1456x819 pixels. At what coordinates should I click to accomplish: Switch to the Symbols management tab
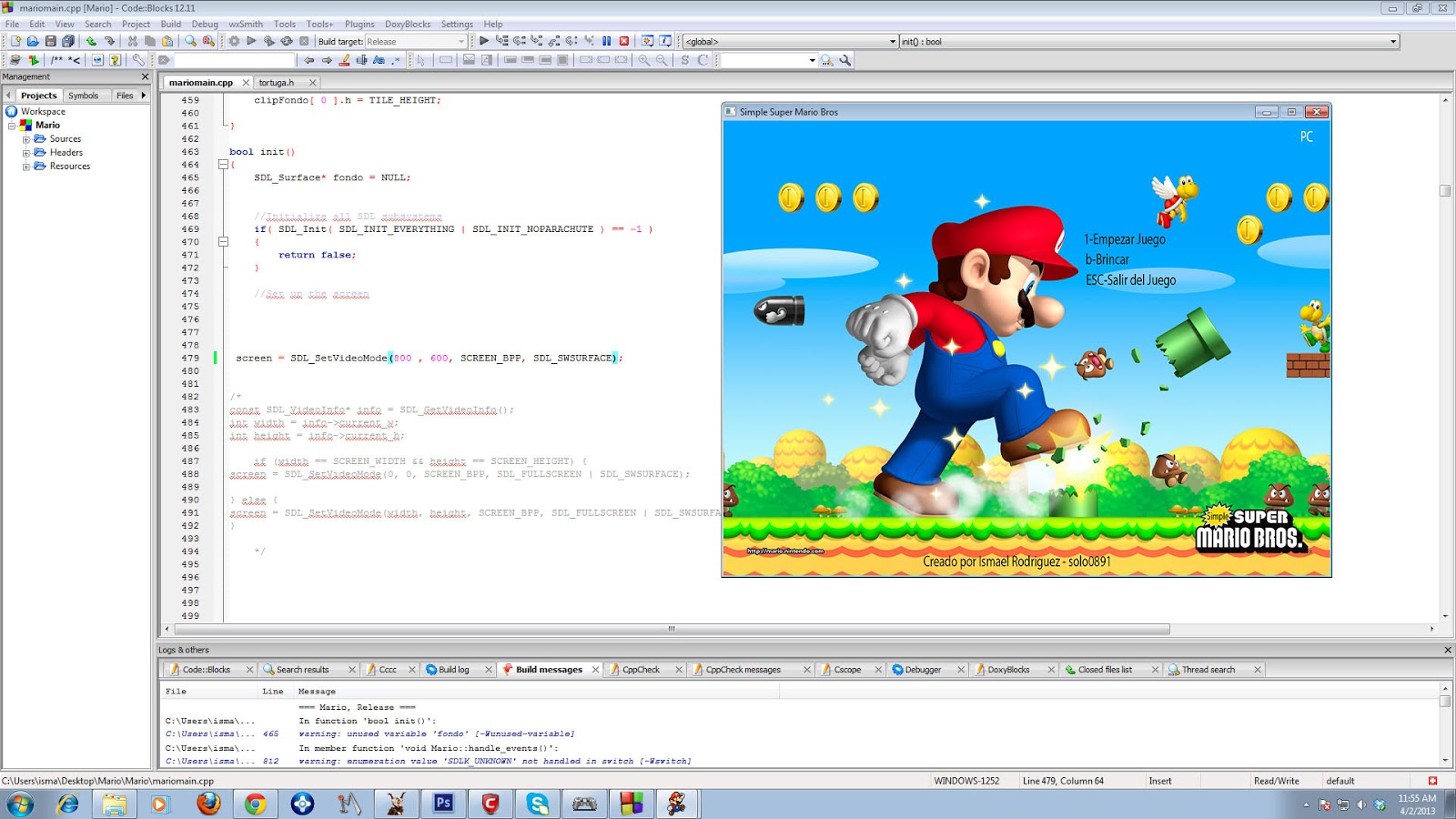click(x=83, y=96)
